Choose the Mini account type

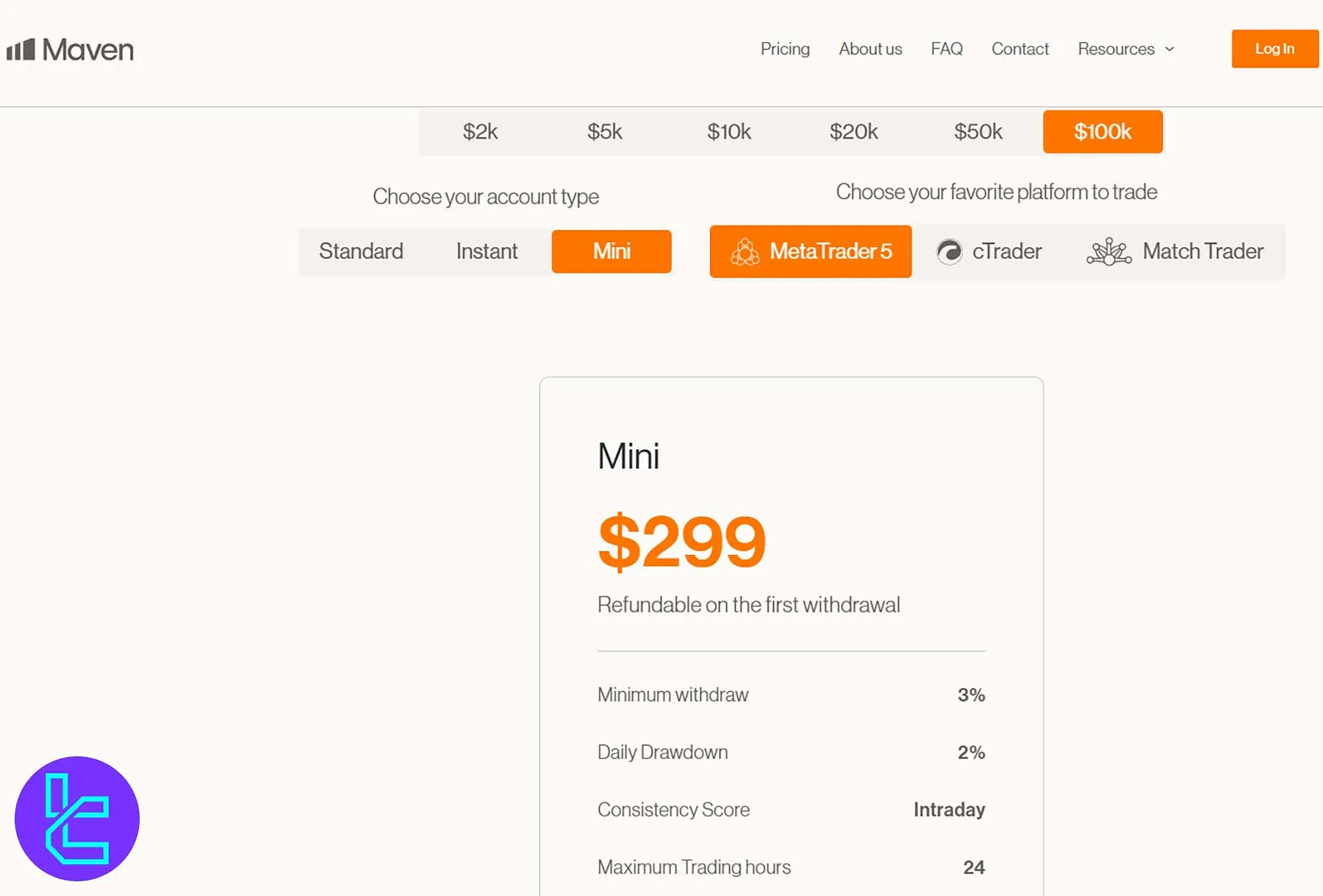pos(612,251)
